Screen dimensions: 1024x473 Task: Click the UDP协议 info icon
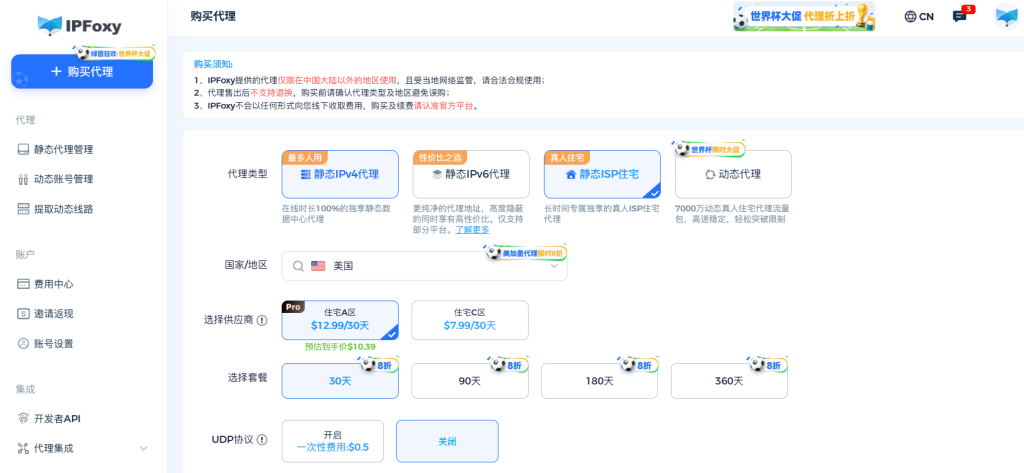[x=262, y=440]
